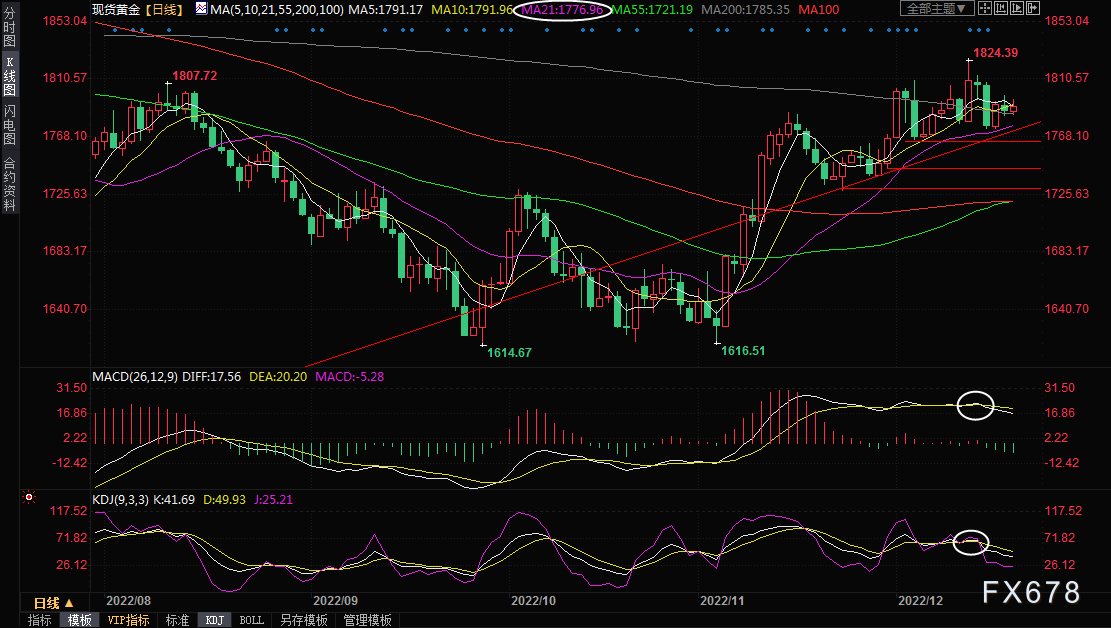Viewport: 1111px width, 628px height.
Task: Select the 模板 bottom tab
Action: pyautogui.click(x=80, y=620)
